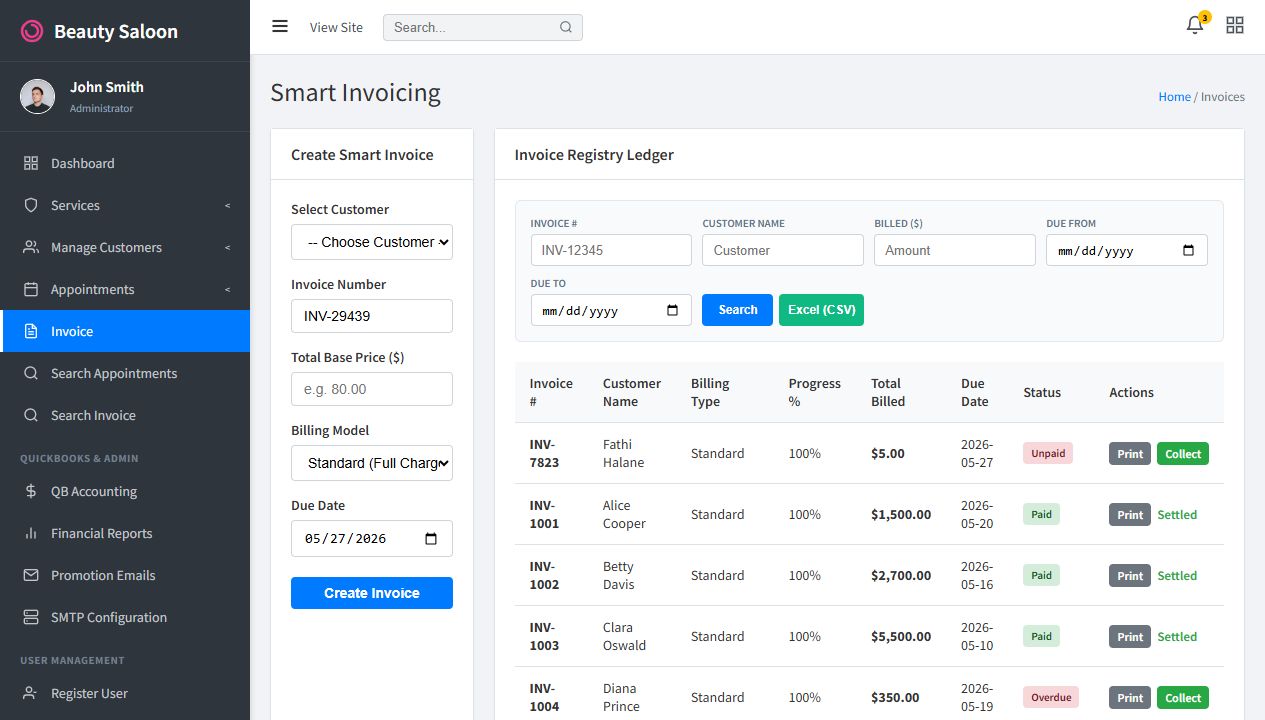Click the Overdue status badge for INV-1004
The width and height of the screenshot is (1265, 720).
[x=1051, y=697]
